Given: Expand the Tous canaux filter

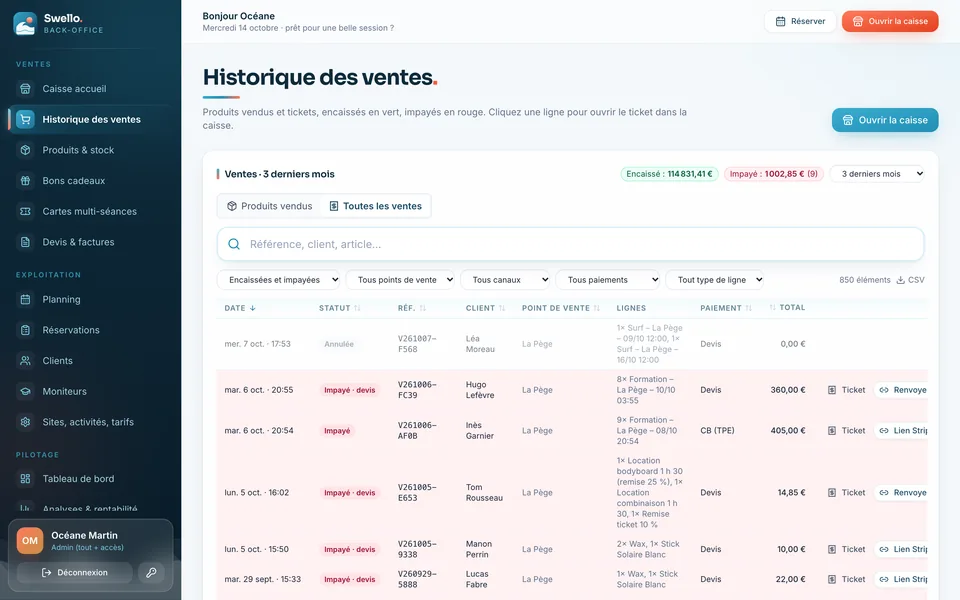Looking at the screenshot, I should 505,280.
